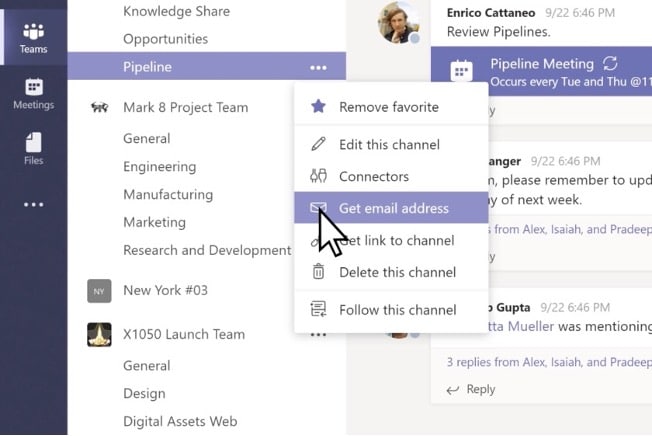Click the New York #03 NY avatar

click(x=99, y=291)
